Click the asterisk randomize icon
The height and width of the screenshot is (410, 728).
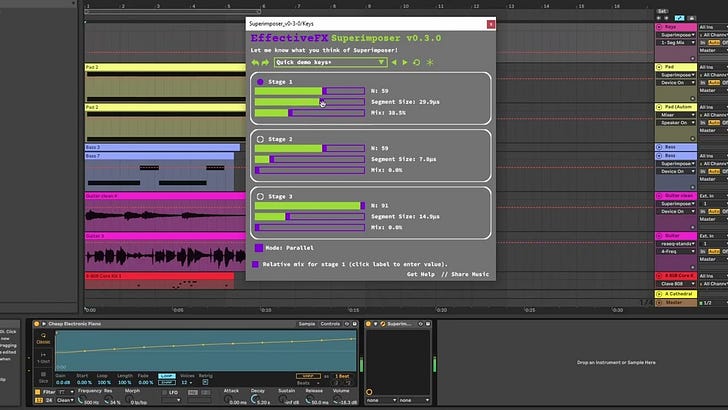pos(430,62)
